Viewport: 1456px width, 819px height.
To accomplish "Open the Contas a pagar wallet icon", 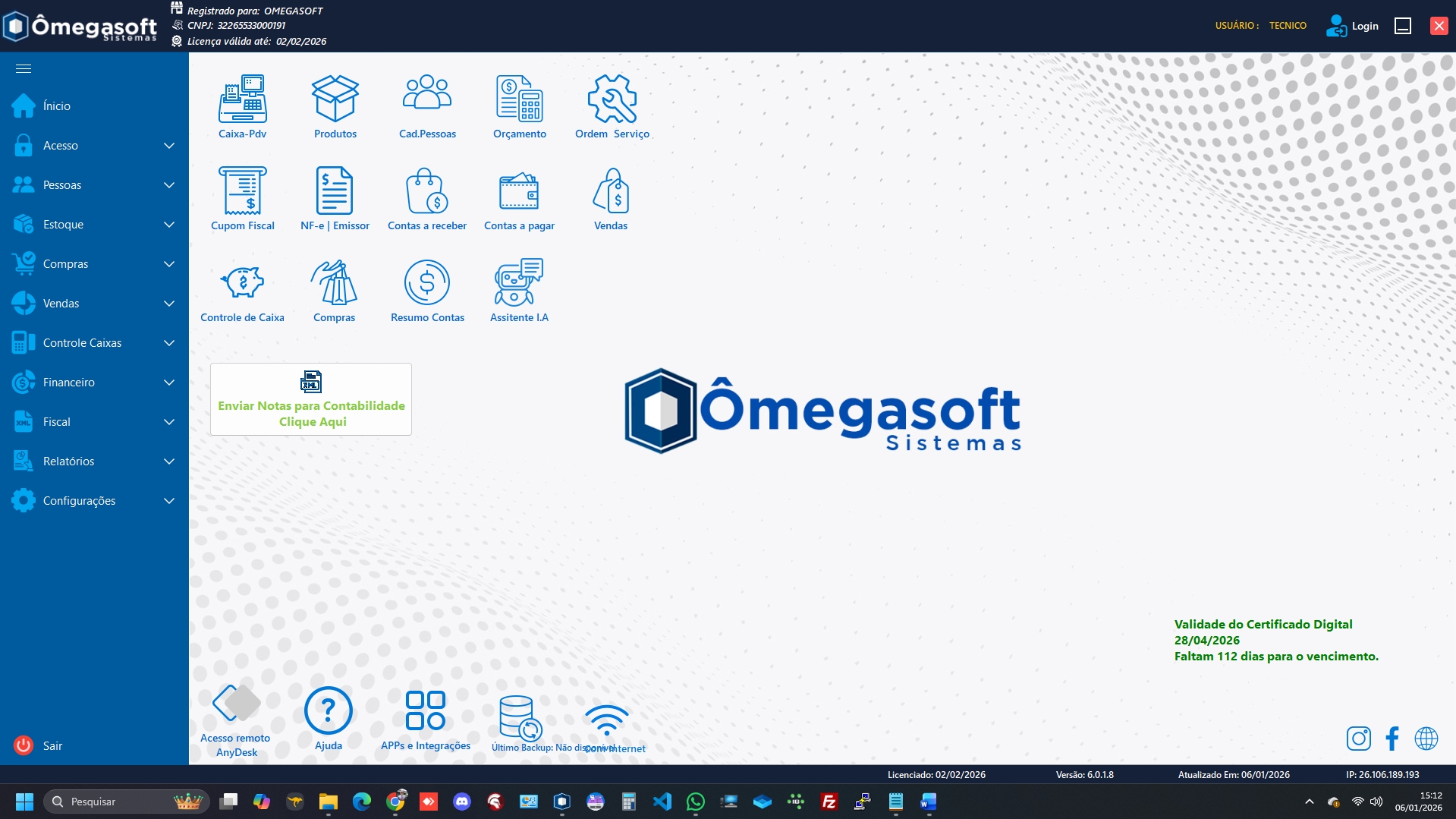I will pos(520,191).
